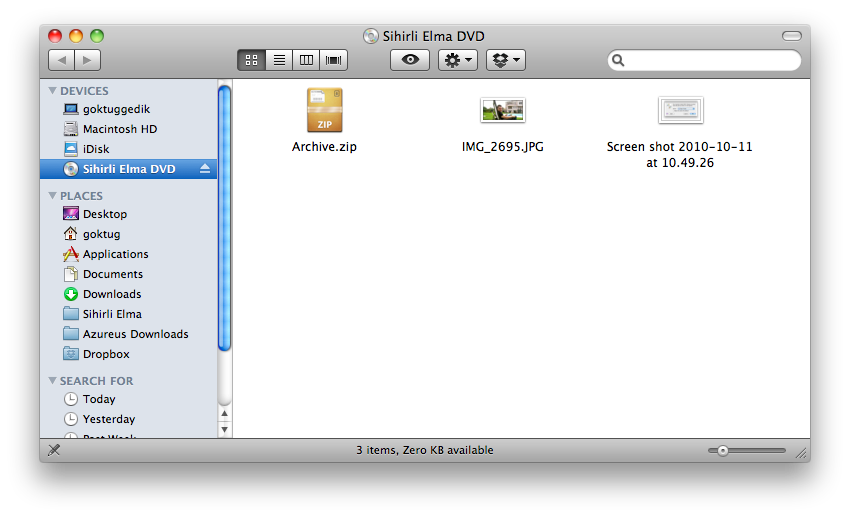
Task: Select the Archive.zip file icon
Action: pos(324,110)
